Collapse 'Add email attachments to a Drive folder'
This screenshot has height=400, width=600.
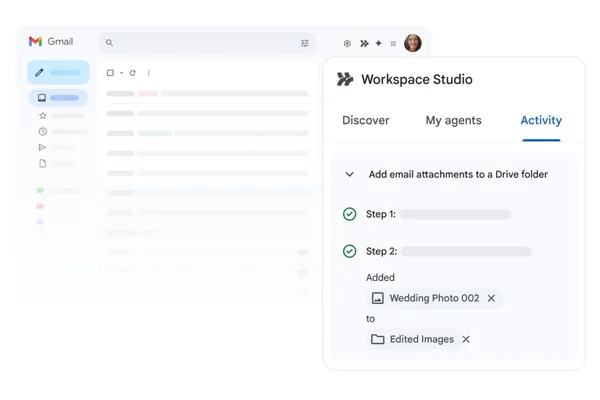pyautogui.click(x=349, y=175)
